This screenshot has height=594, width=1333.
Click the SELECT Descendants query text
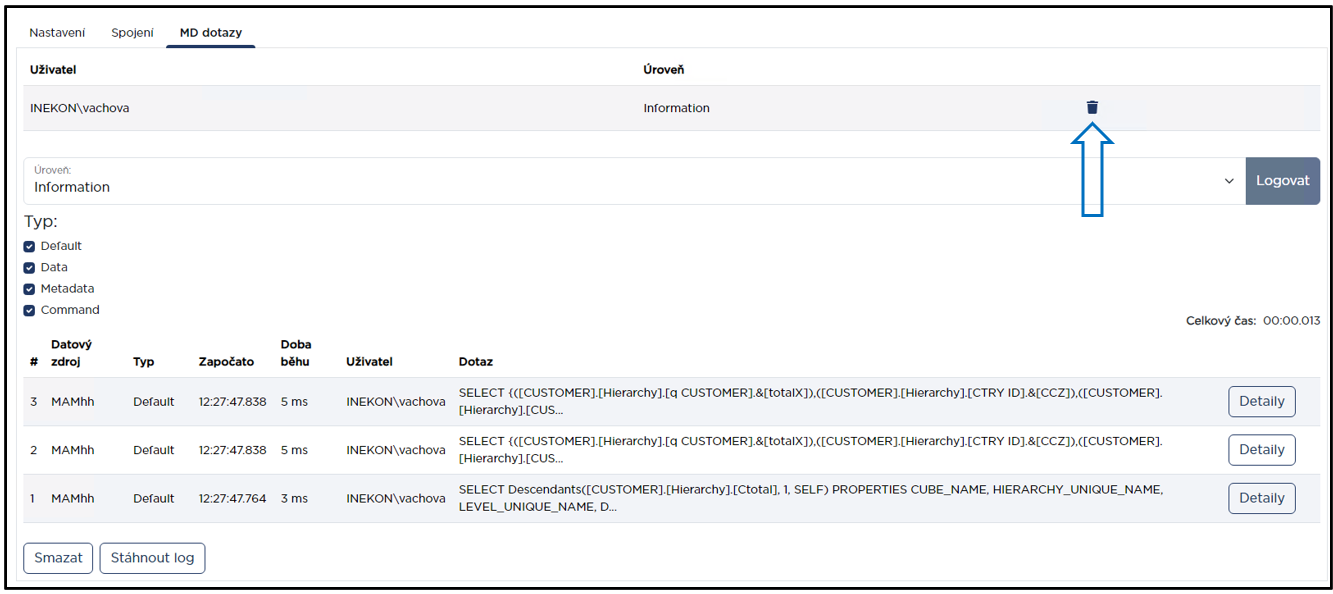point(810,498)
